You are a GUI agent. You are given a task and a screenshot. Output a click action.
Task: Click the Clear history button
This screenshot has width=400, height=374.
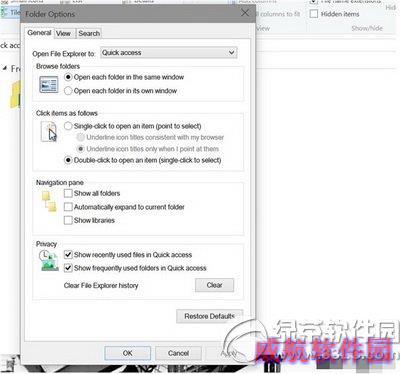(214, 285)
